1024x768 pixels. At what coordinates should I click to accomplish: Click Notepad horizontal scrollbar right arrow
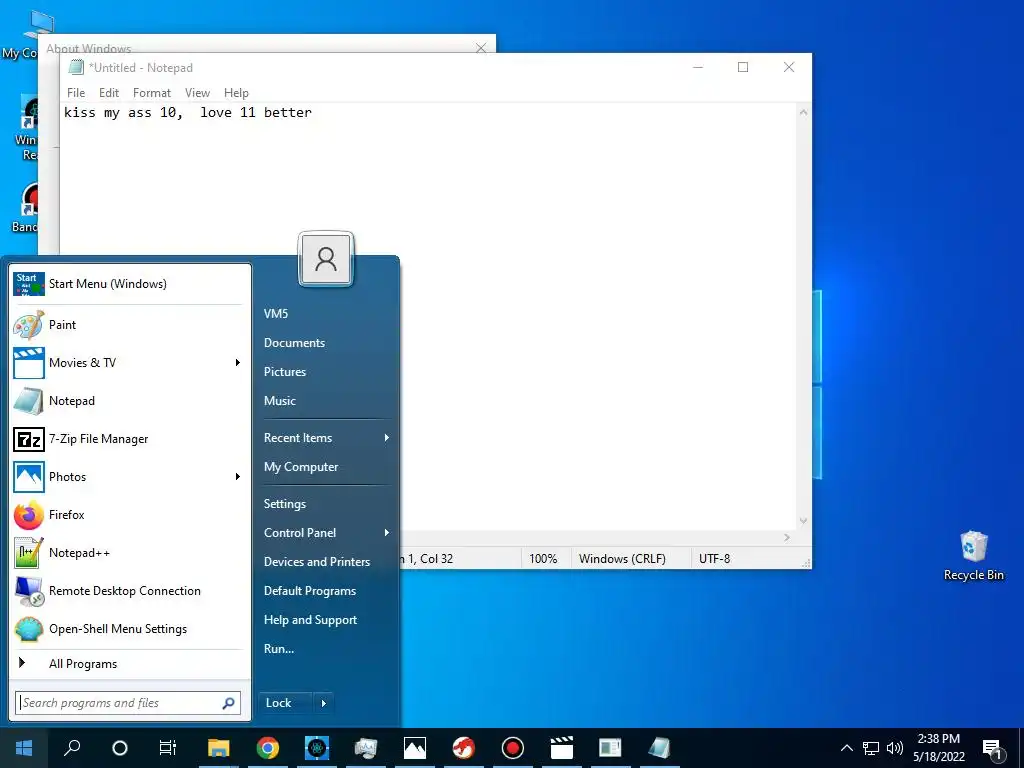click(787, 537)
